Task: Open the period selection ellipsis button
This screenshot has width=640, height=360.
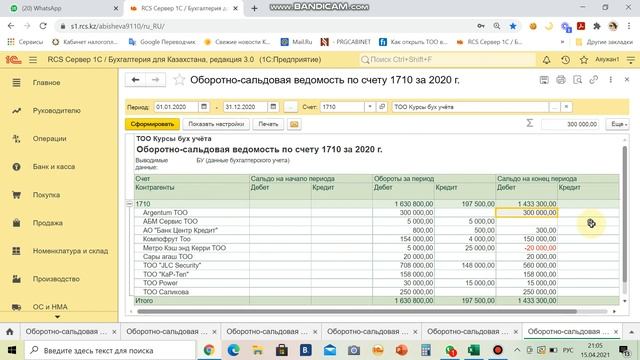Action: click(290, 107)
